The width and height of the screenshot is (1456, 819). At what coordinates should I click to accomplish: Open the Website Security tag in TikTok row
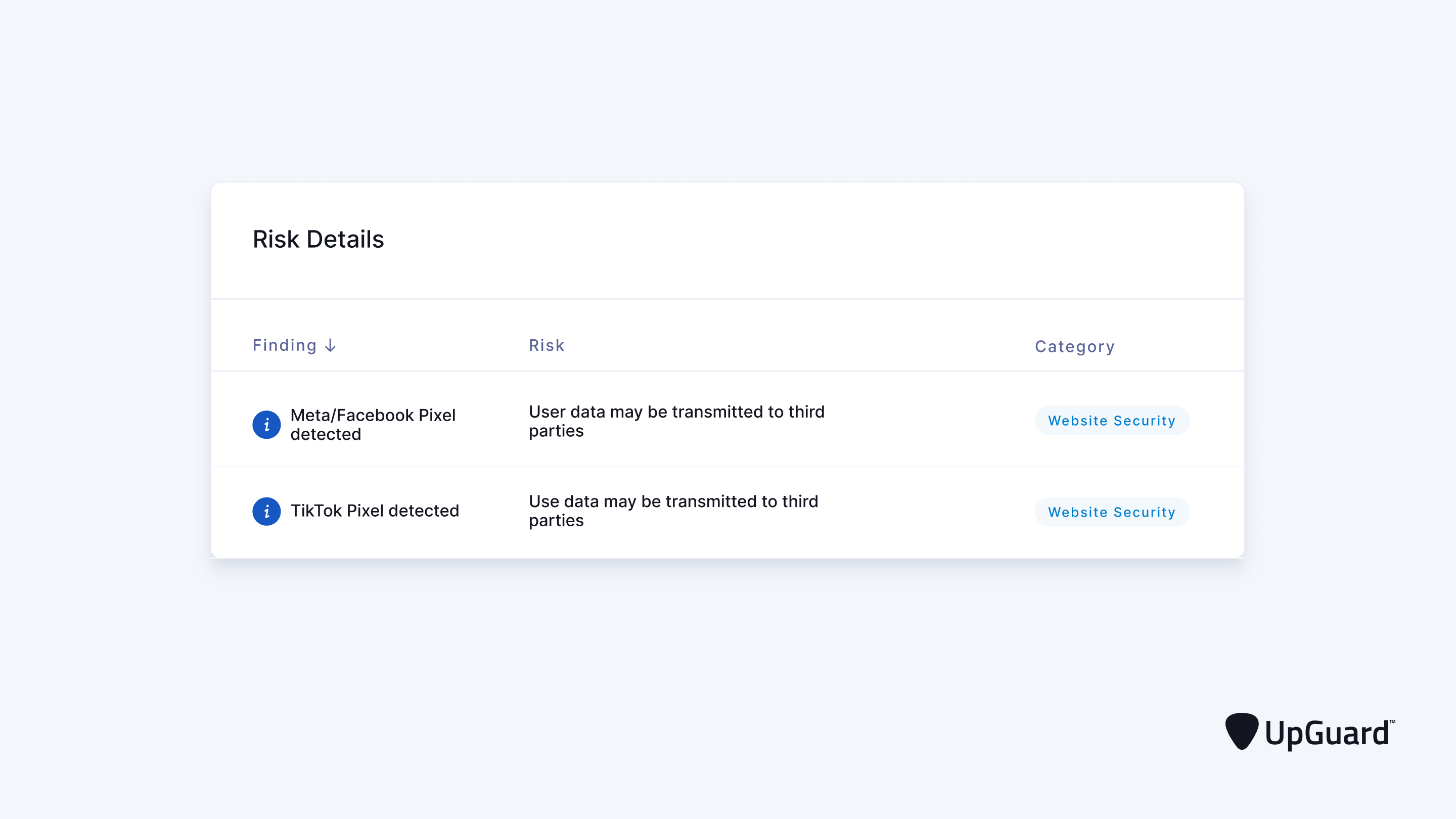tap(1111, 512)
